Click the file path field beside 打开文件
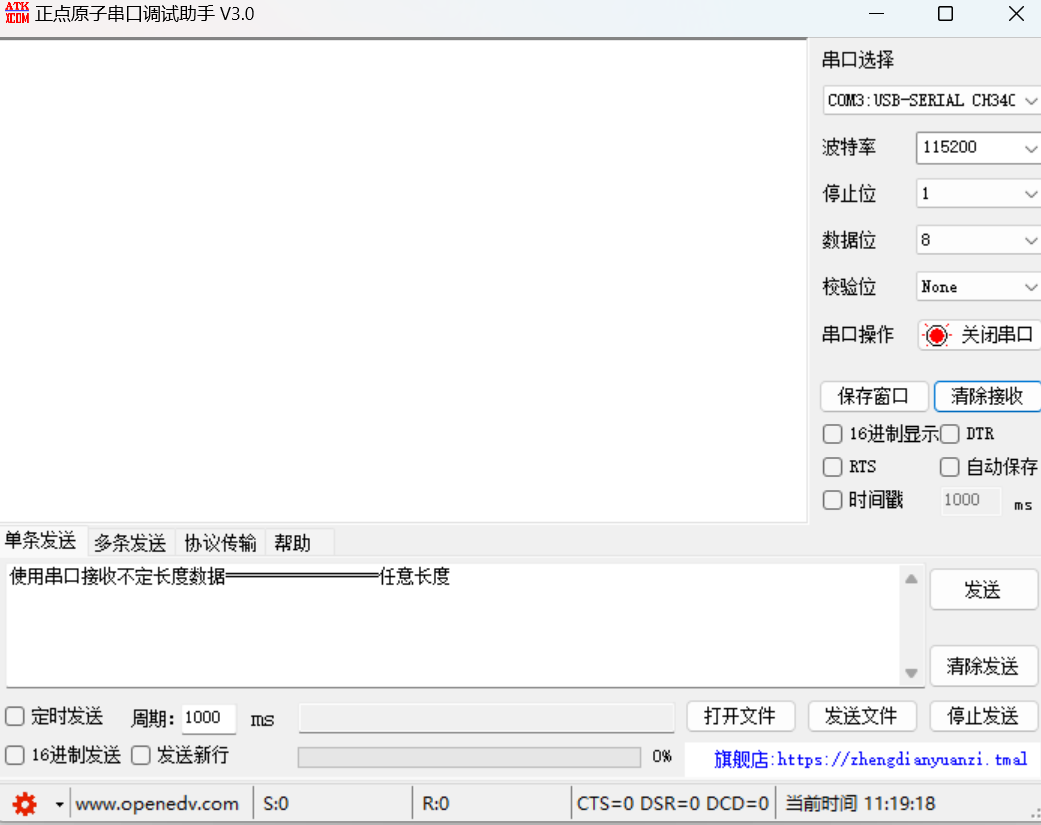This screenshot has width=1041, height=825. (x=487, y=718)
